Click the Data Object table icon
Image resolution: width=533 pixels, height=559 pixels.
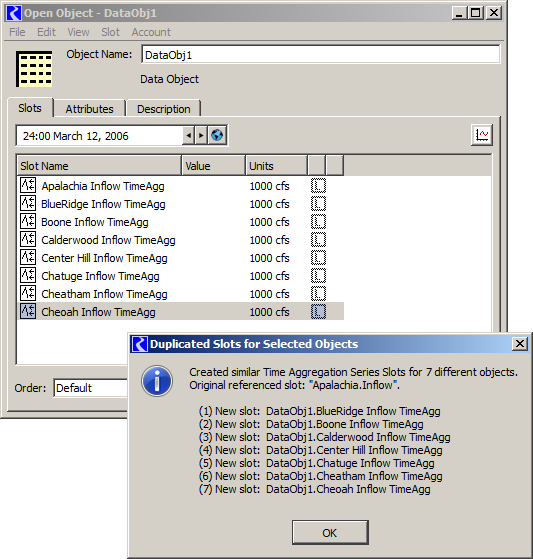34,69
